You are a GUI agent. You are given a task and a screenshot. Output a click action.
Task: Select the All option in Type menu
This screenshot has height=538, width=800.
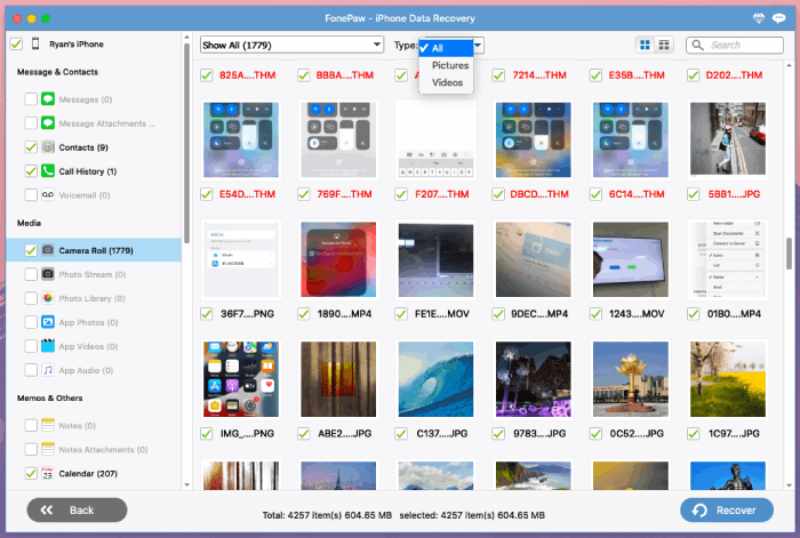(438, 48)
